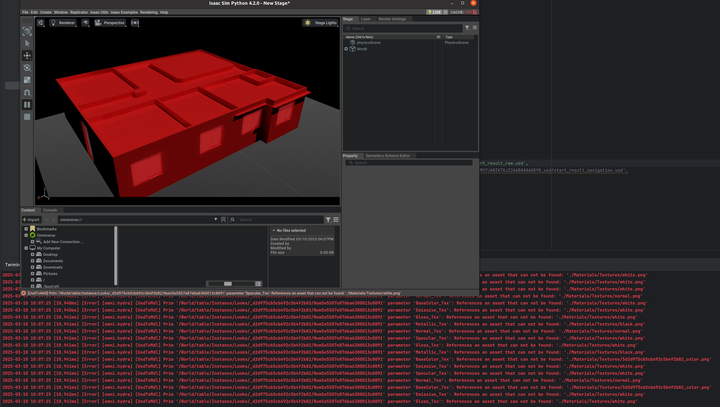The image size is (720, 407).
Task: Open the Perspective camera dropdown
Action: 110,23
